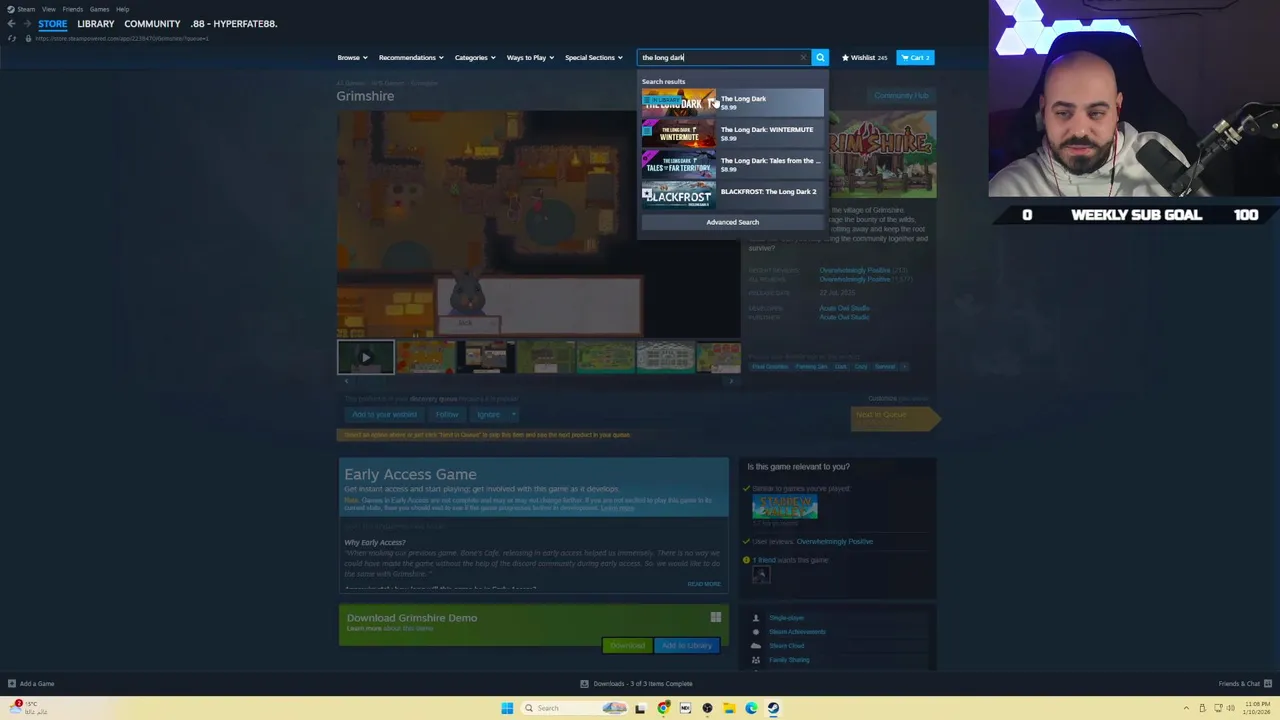This screenshot has width=1280, height=720.
Task: Open the Help menu
Action: click(x=122, y=9)
